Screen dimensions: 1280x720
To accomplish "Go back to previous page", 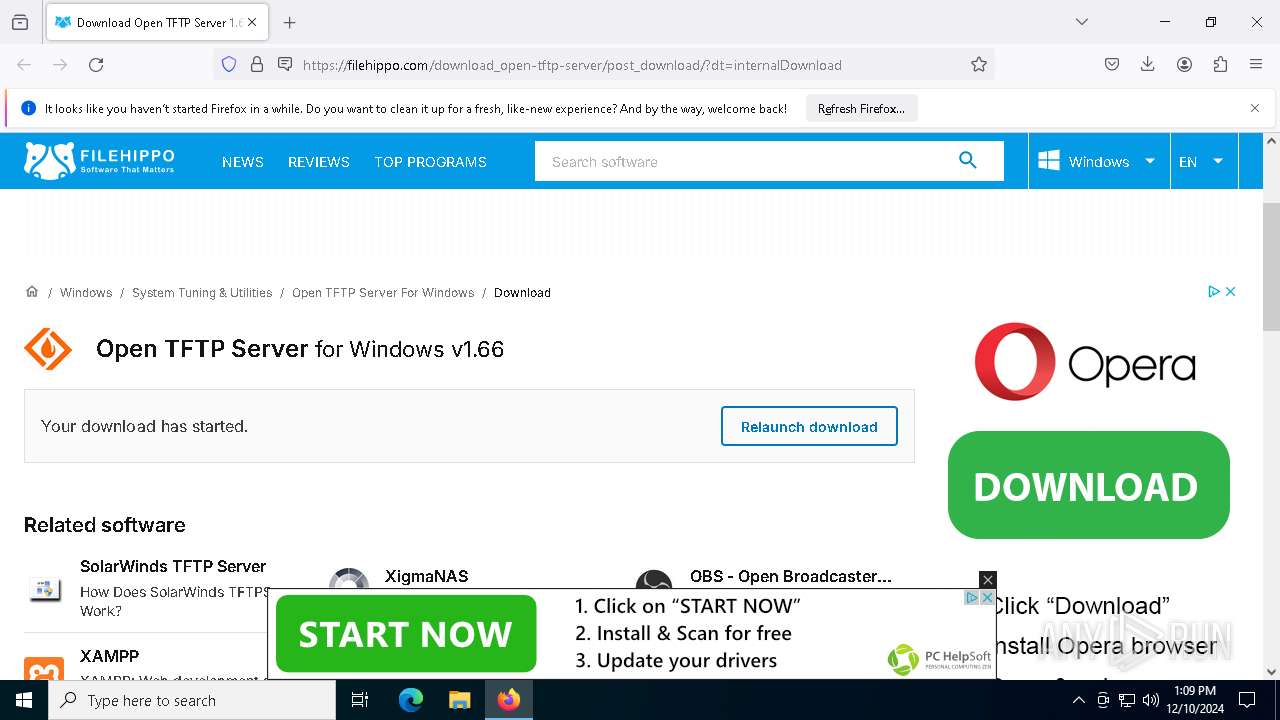I will (x=24, y=65).
